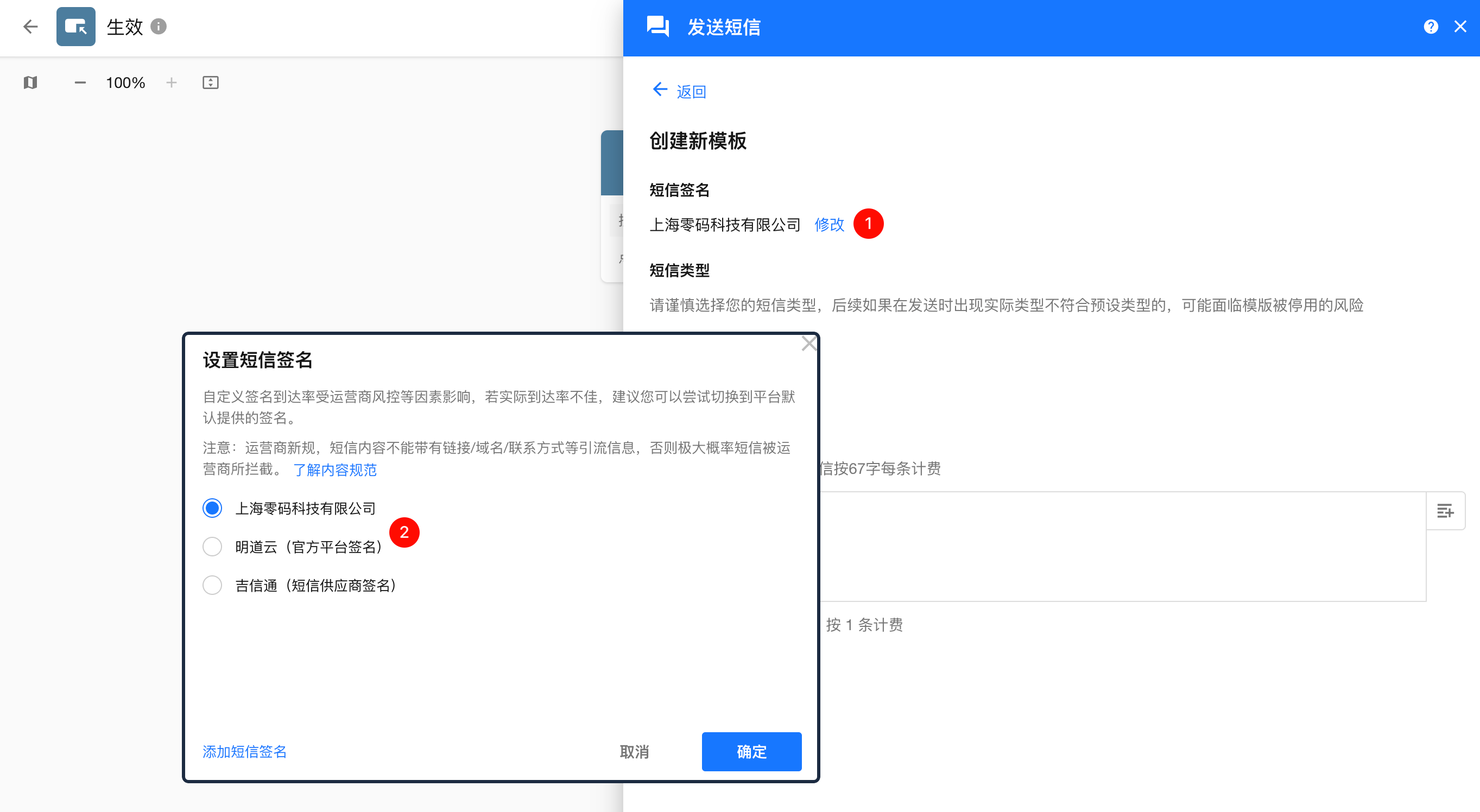
Task: Click the insert-field icon beside message box
Action: (1445, 511)
